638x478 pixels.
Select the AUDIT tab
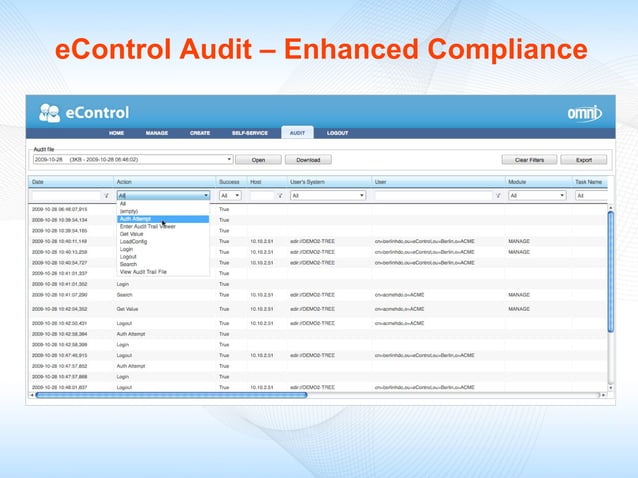297,133
